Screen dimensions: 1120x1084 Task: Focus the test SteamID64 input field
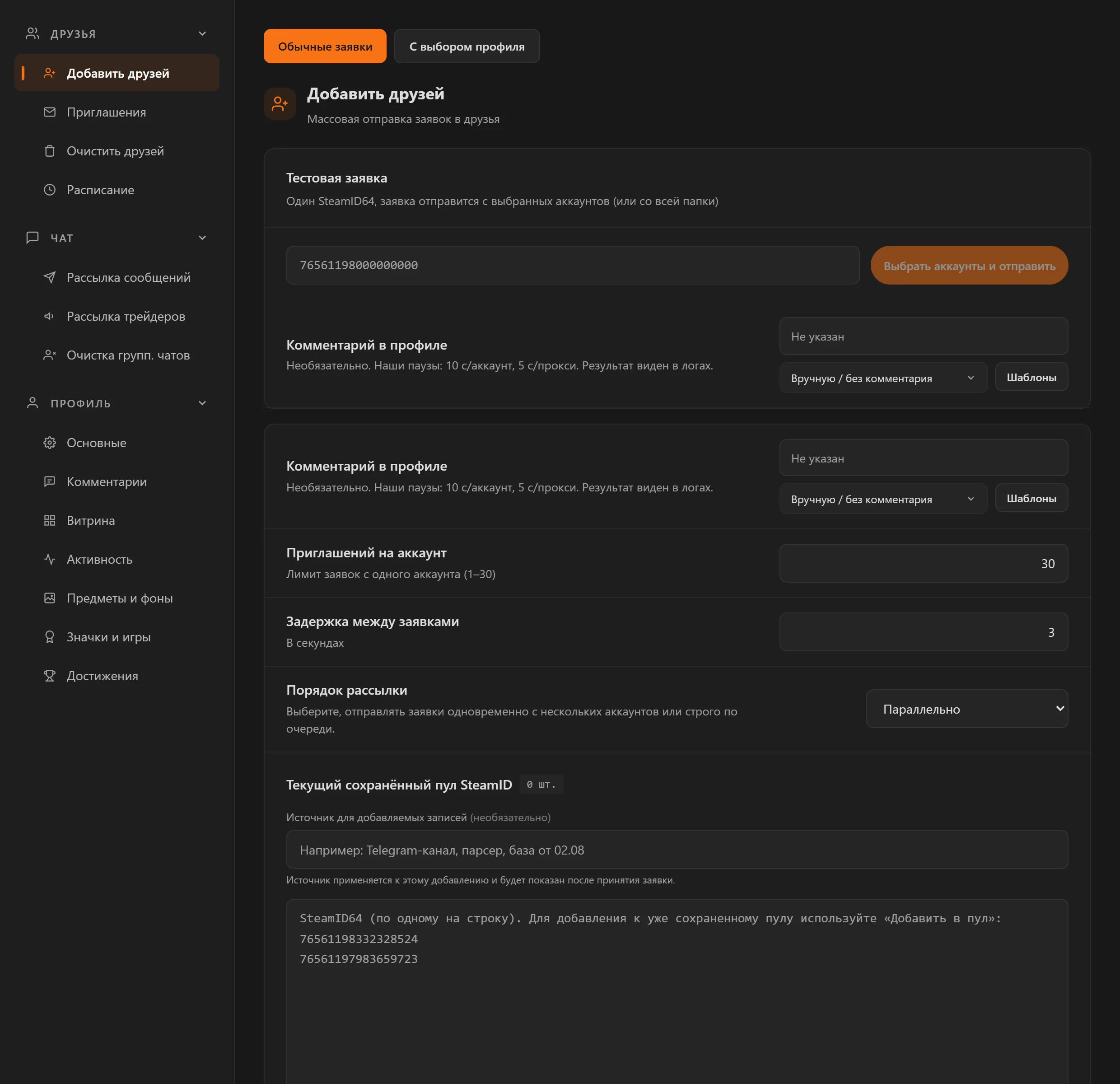pos(573,265)
